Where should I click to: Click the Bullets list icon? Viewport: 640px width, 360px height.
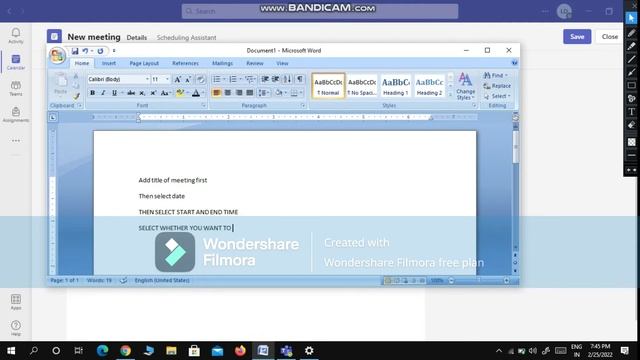click(x=217, y=79)
